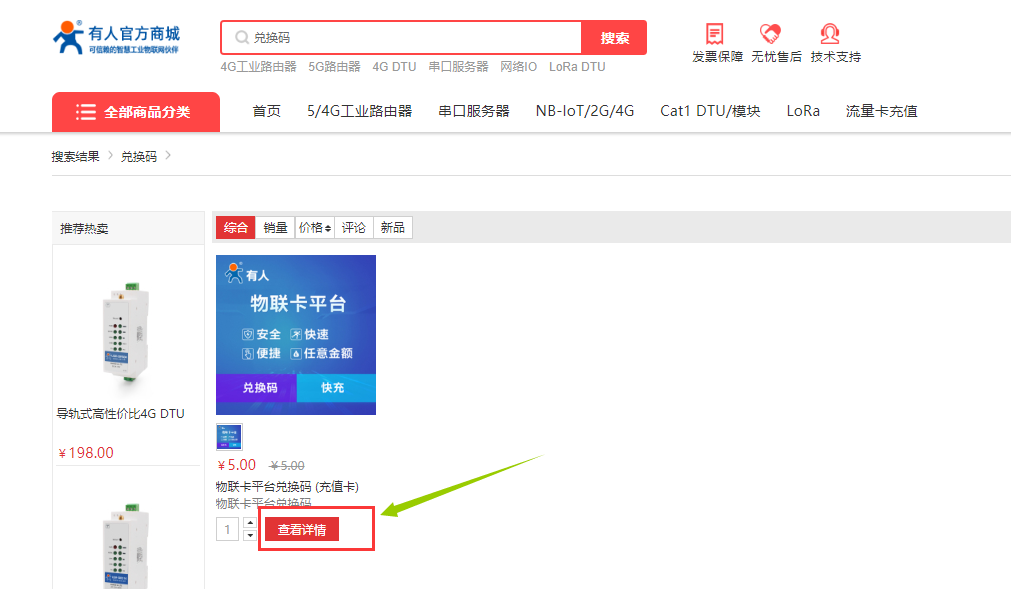1011x589 pixels.
Task: Select the small product thumbnail below the banner
Action: pyautogui.click(x=230, y=436)
